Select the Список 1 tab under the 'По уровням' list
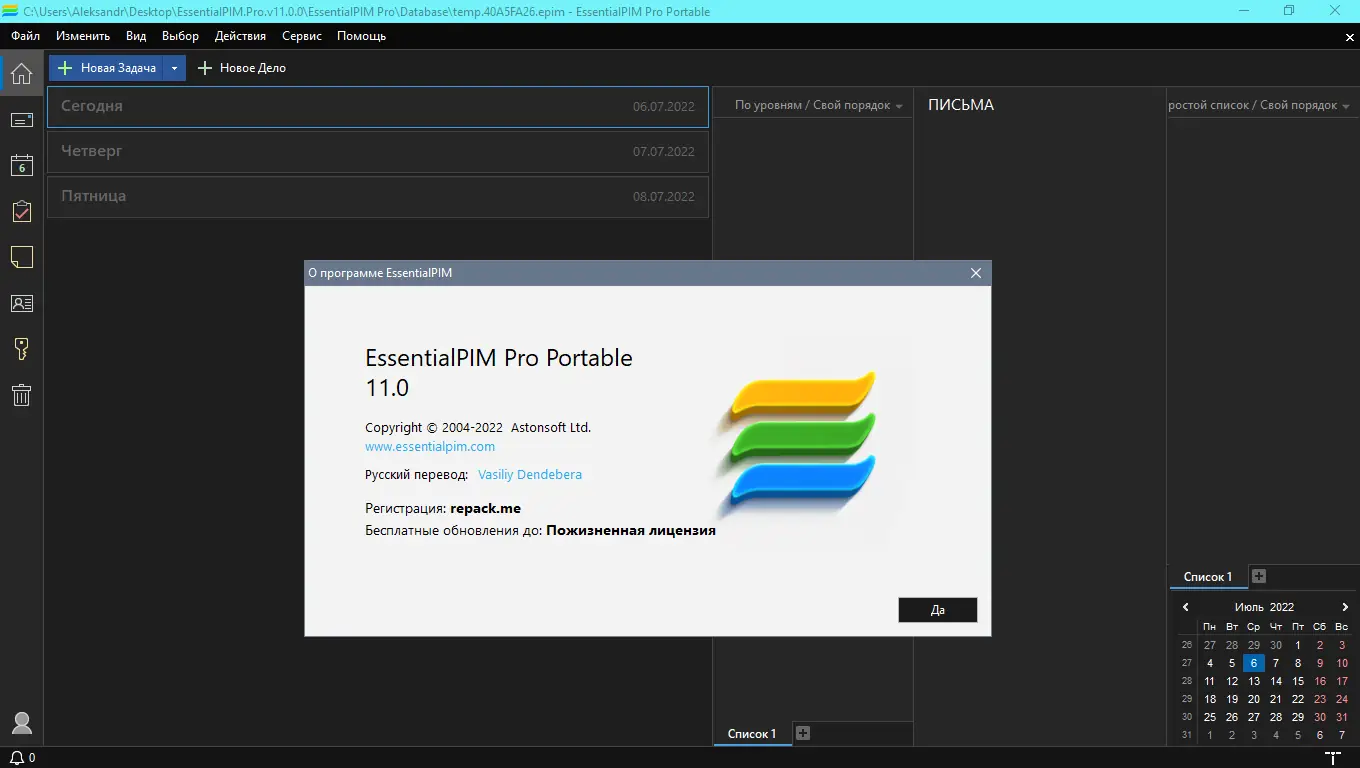The height and width of the screenshot is (768, 1360). click(752, 734)
